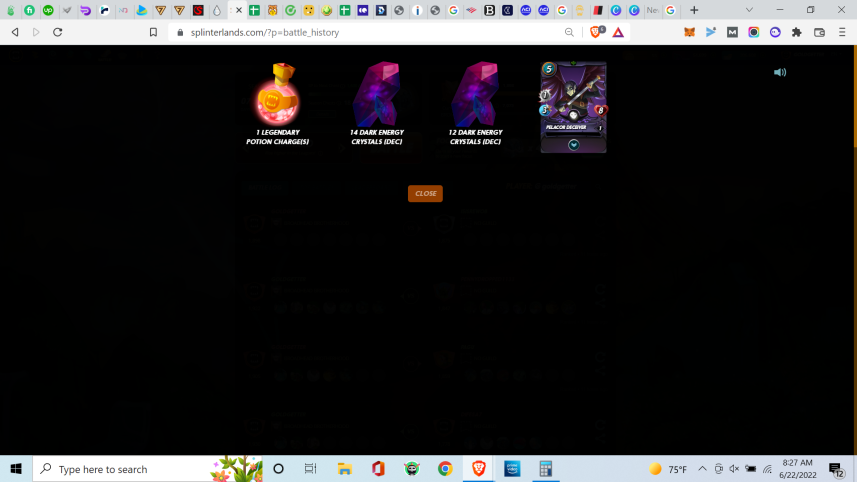
Task: Click the zoom magnifier in address bar
Action: (x=569, y=32)
